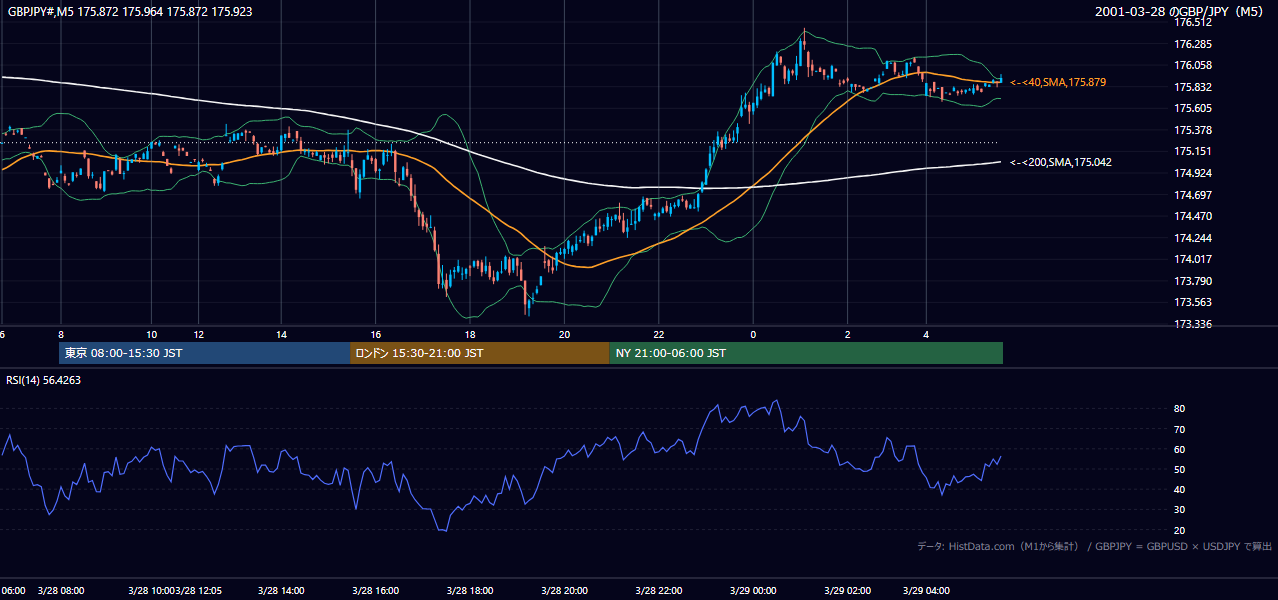
Task: Select the ロンドン 15:30-21:00 JST session bar
Action: click(479, 353)
